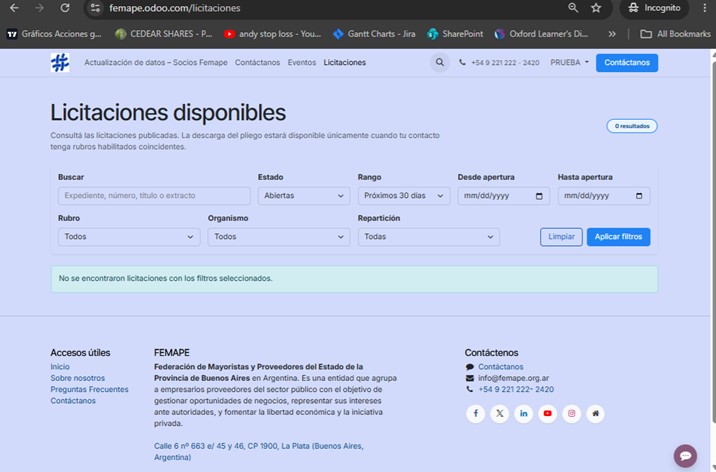Click the blue Contáctanos header button
This screenshot has width=716, height=472.
tap(627, 63)
